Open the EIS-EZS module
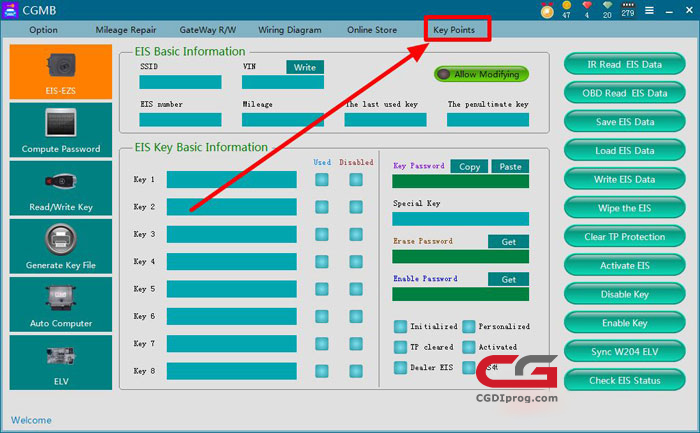 coord(61,71)
